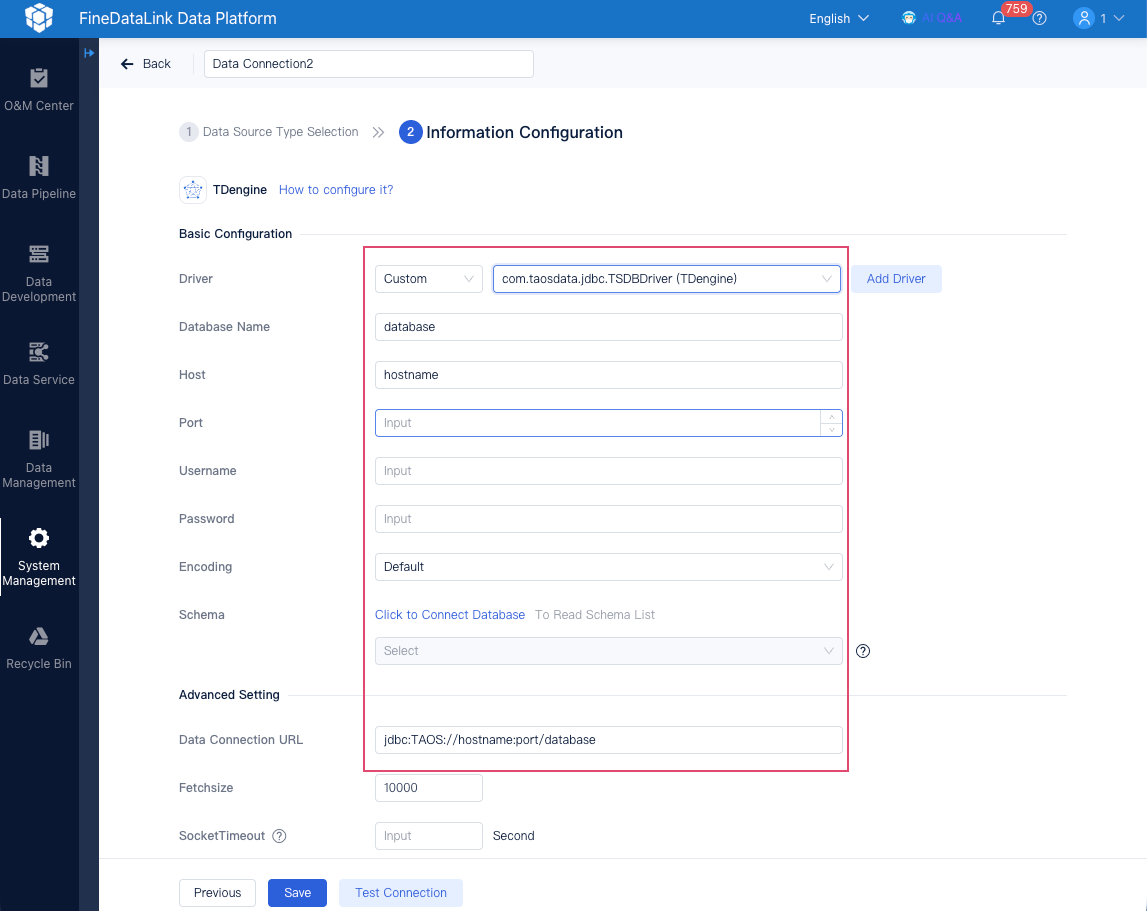Image resolution: width=1147 pixels, height=911 pixels.
Task: Show SocketTimeout help tooltip icon
Action: [279, 836]
